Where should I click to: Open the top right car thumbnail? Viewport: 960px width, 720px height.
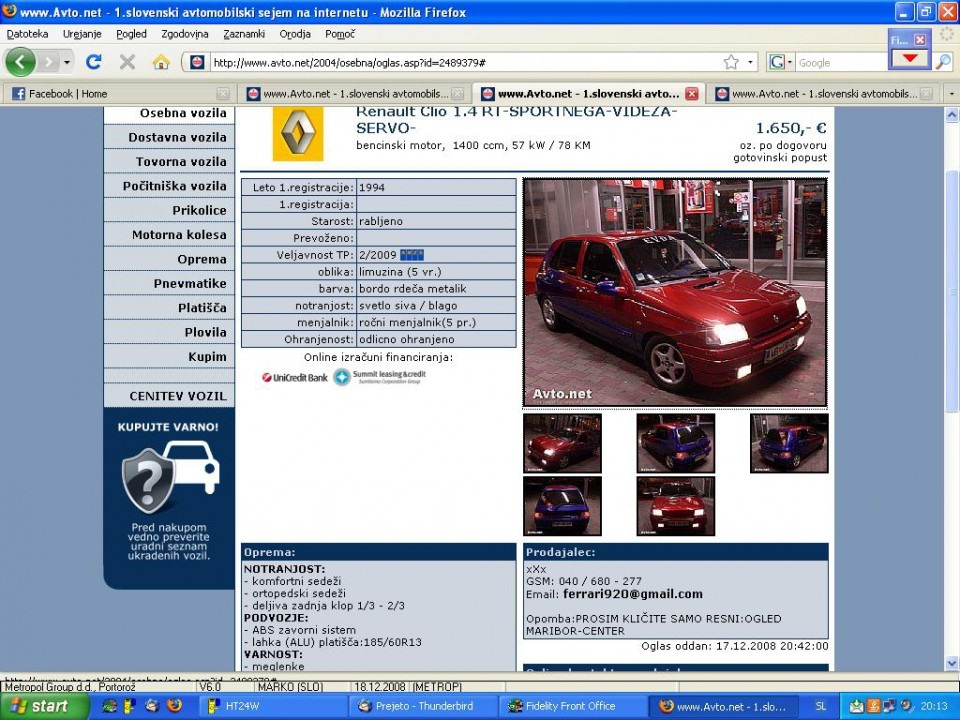(x=789, y=443)
